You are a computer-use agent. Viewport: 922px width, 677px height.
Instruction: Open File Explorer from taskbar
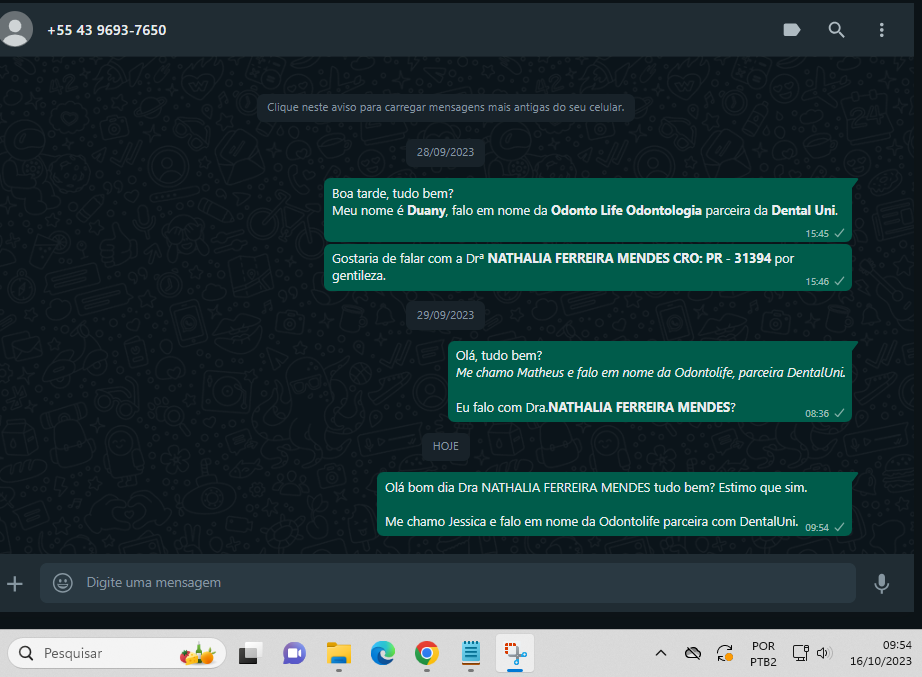(339, 653)
